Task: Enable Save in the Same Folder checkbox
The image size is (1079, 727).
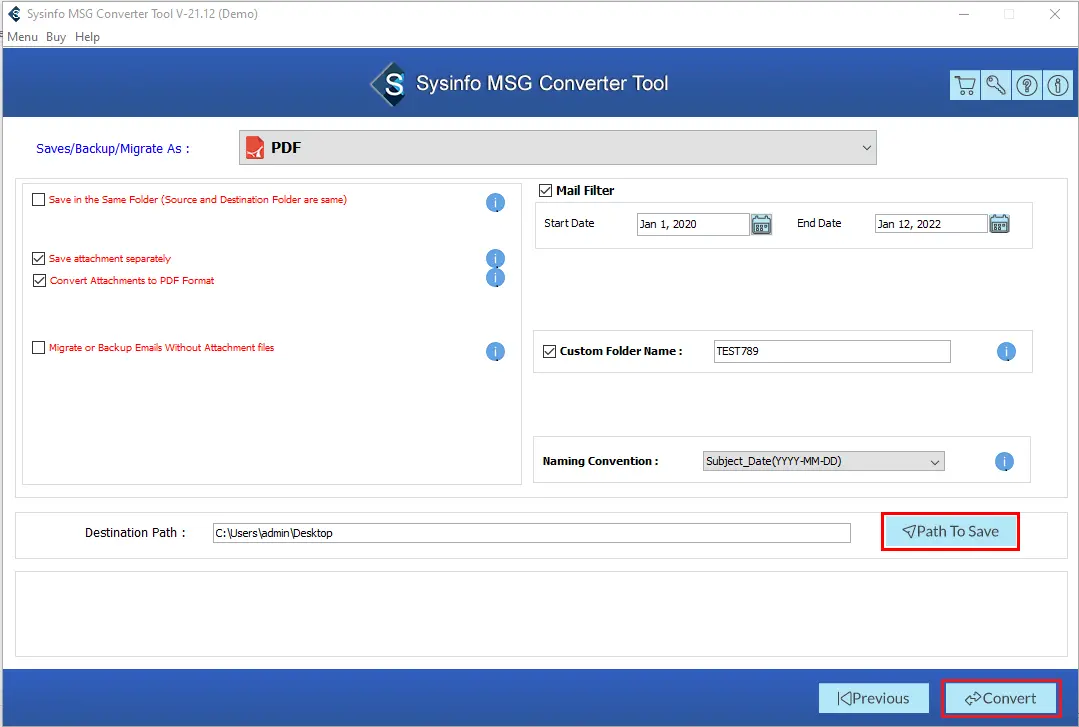Action: click(x=39, y=200)
